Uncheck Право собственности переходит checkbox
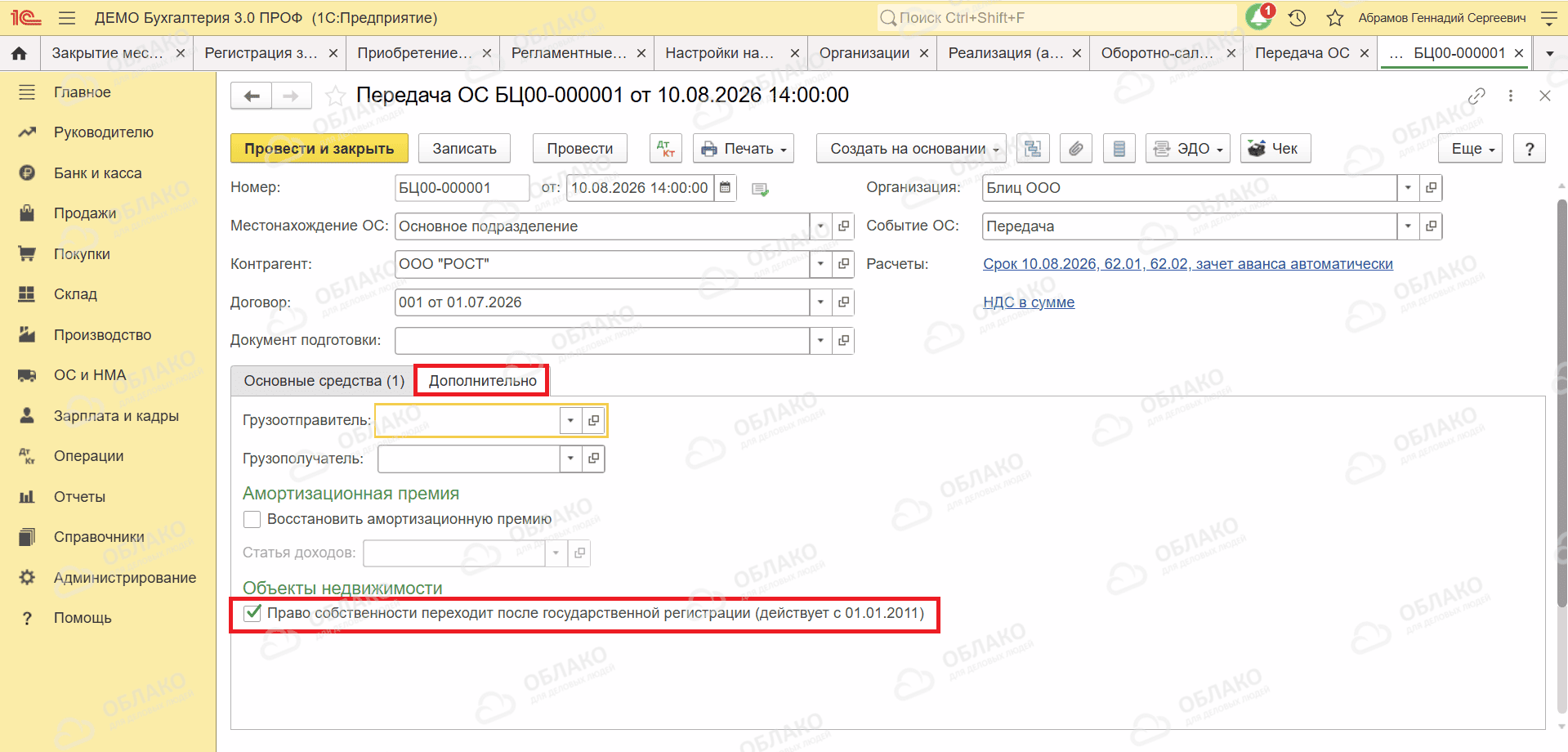The width and height of the screenshot is (1568, 752). pos(252,613)
